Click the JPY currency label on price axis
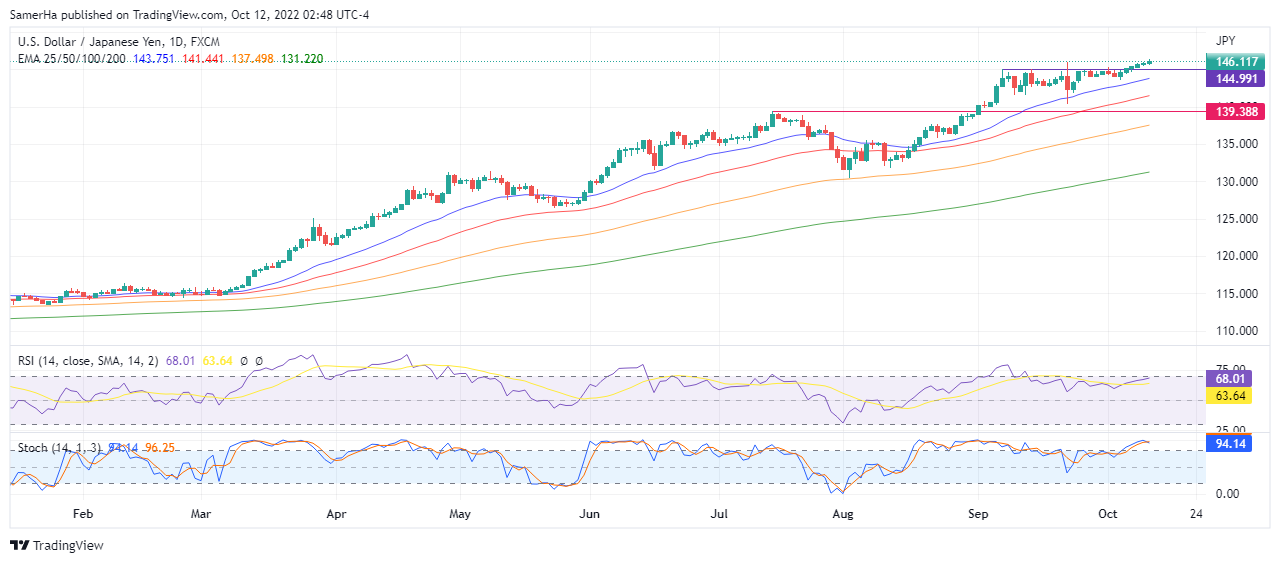This screenshot has width=1280, height=563. pos(1226,41)
